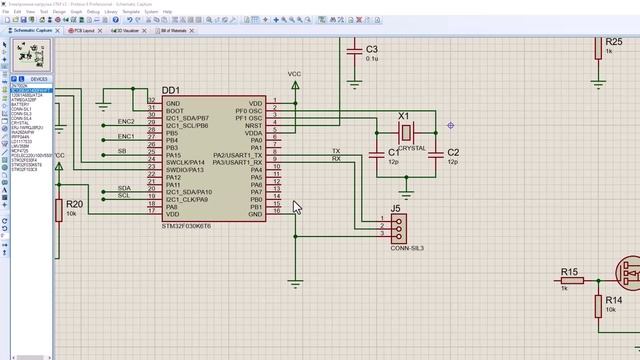The width and height of the screenshot is (640, 360).
Task: Open the File menu
Action: point(6,11)
